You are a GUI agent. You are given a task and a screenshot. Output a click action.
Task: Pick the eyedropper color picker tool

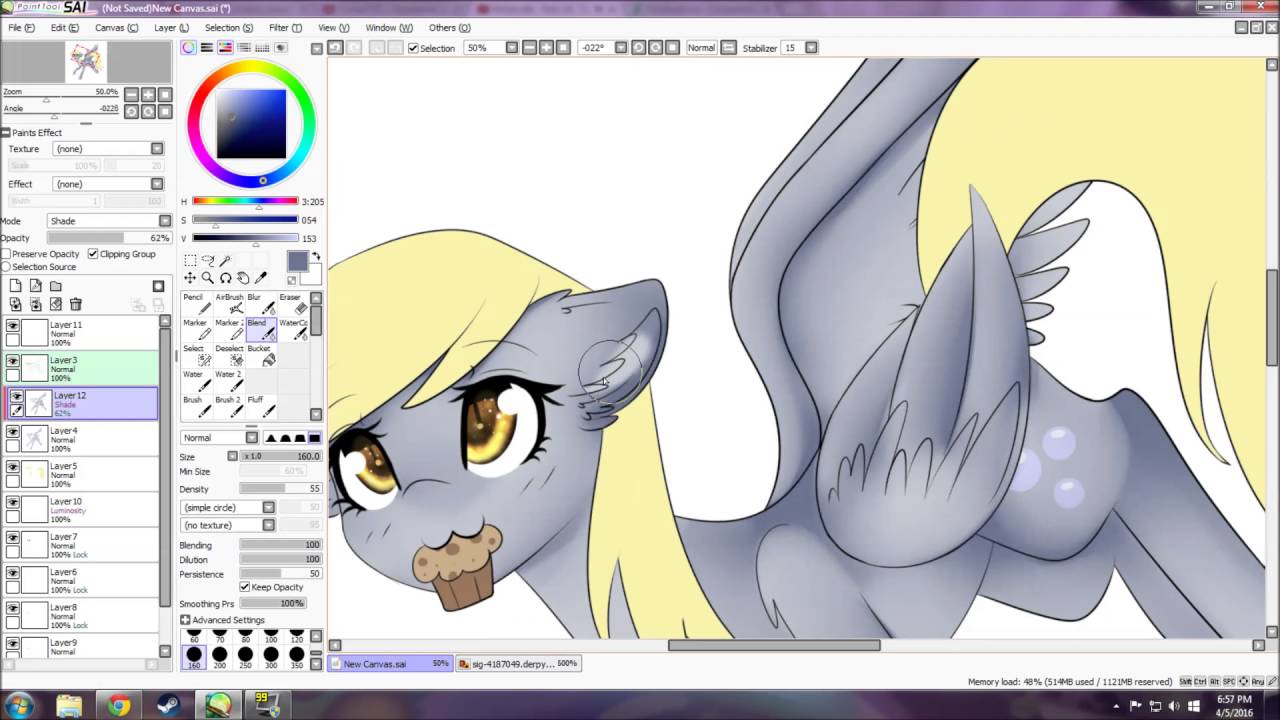coord(262,278)
